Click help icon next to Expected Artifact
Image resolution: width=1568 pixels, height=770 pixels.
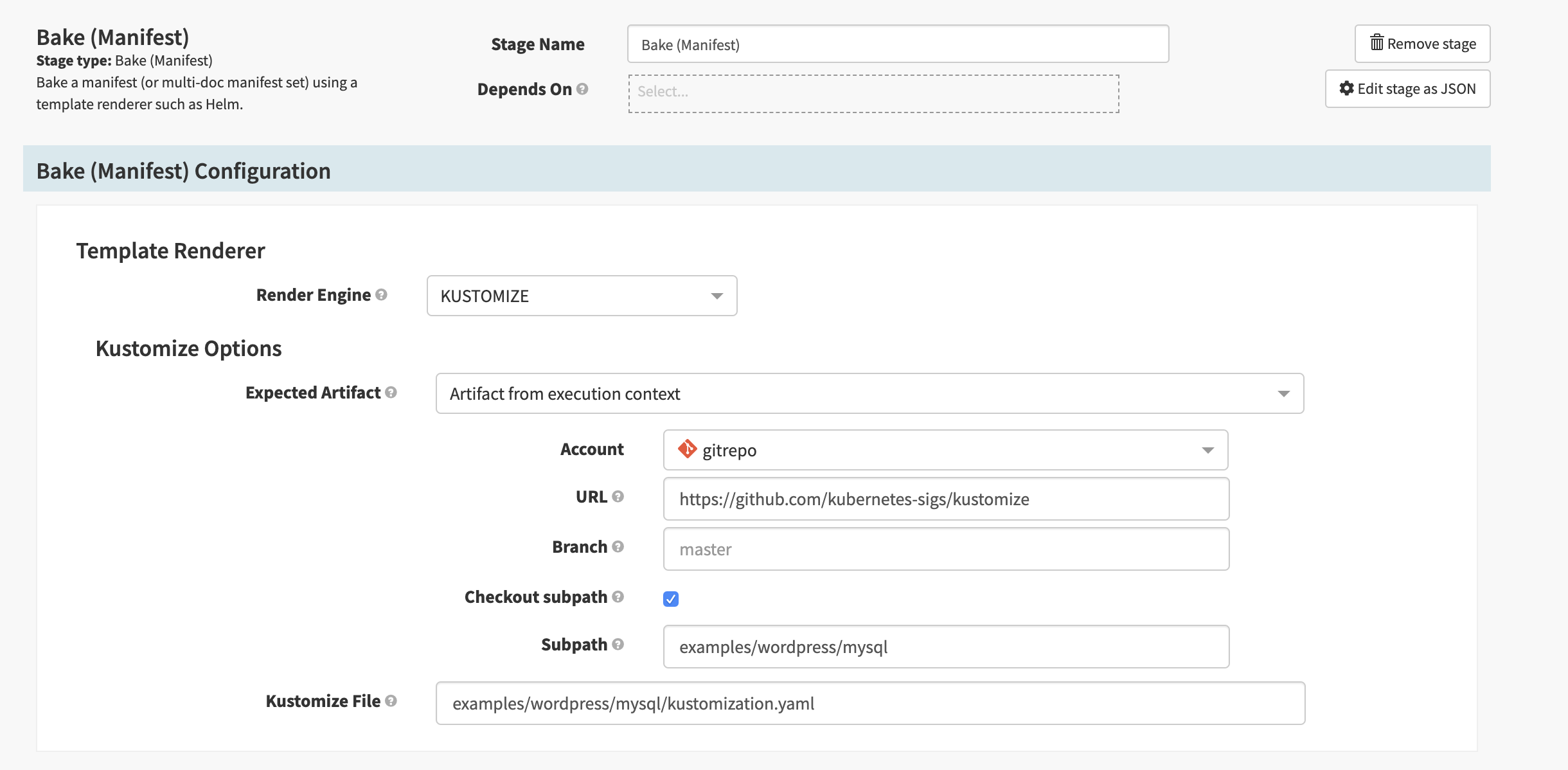click(x=391, y=393)
